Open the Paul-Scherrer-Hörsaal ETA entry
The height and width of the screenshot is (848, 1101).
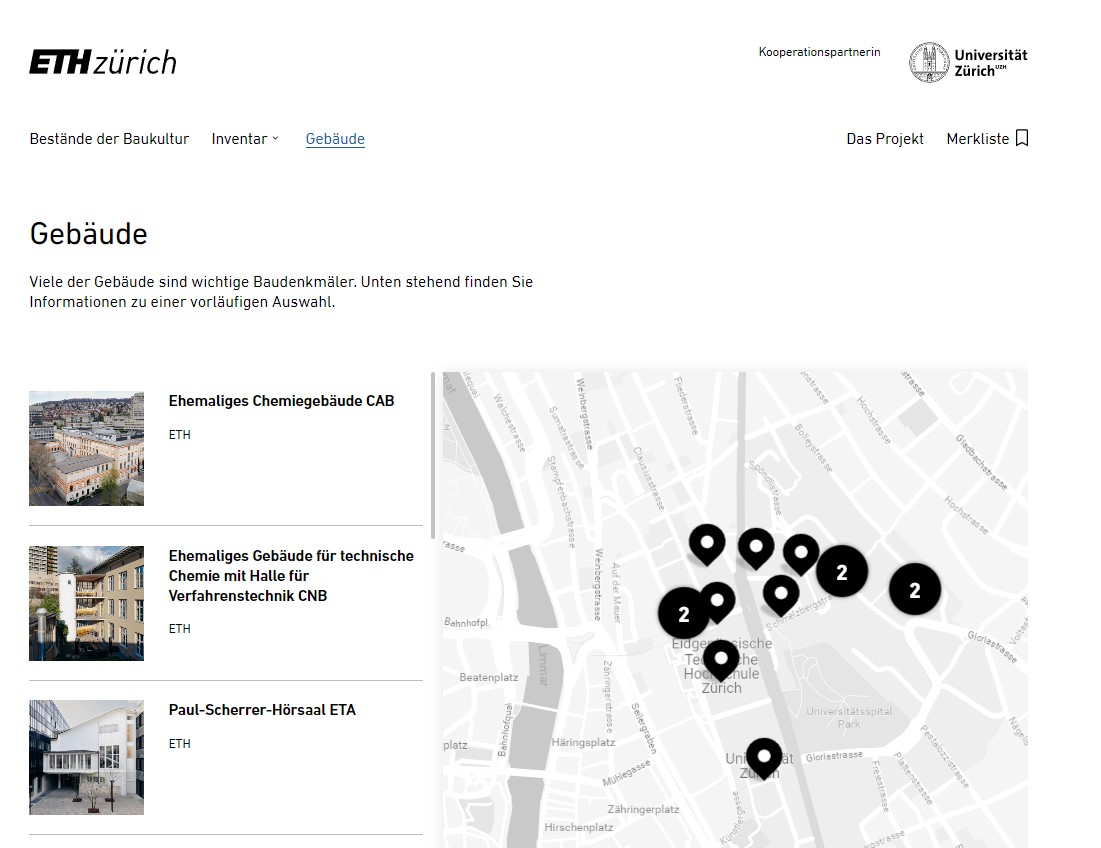click(x=262, y=710)
